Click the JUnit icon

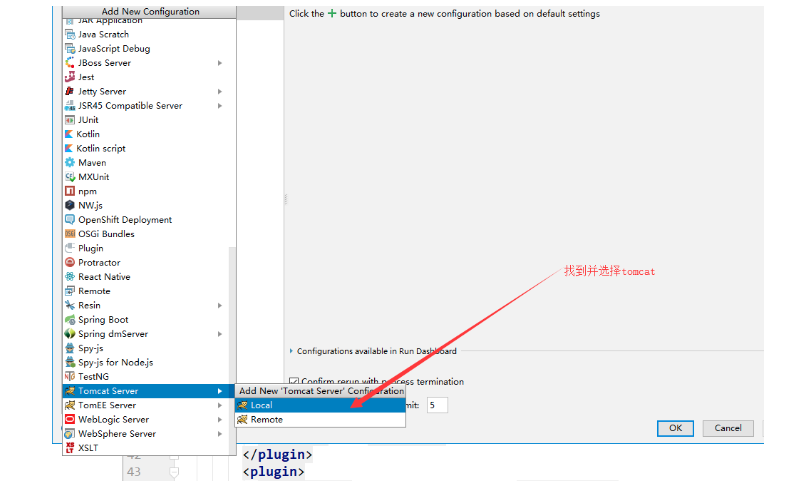coord(70,120)
